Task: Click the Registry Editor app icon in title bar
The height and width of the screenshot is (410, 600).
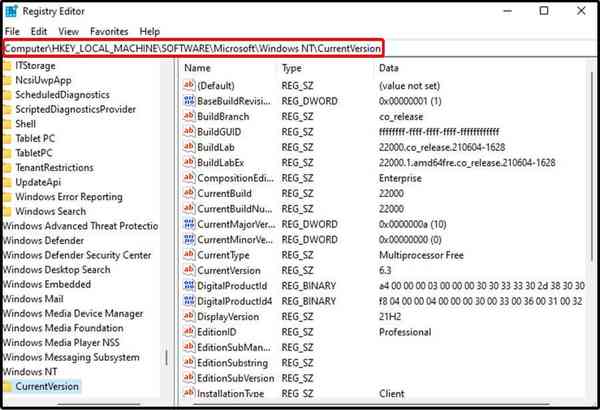Action: (11, 11)
